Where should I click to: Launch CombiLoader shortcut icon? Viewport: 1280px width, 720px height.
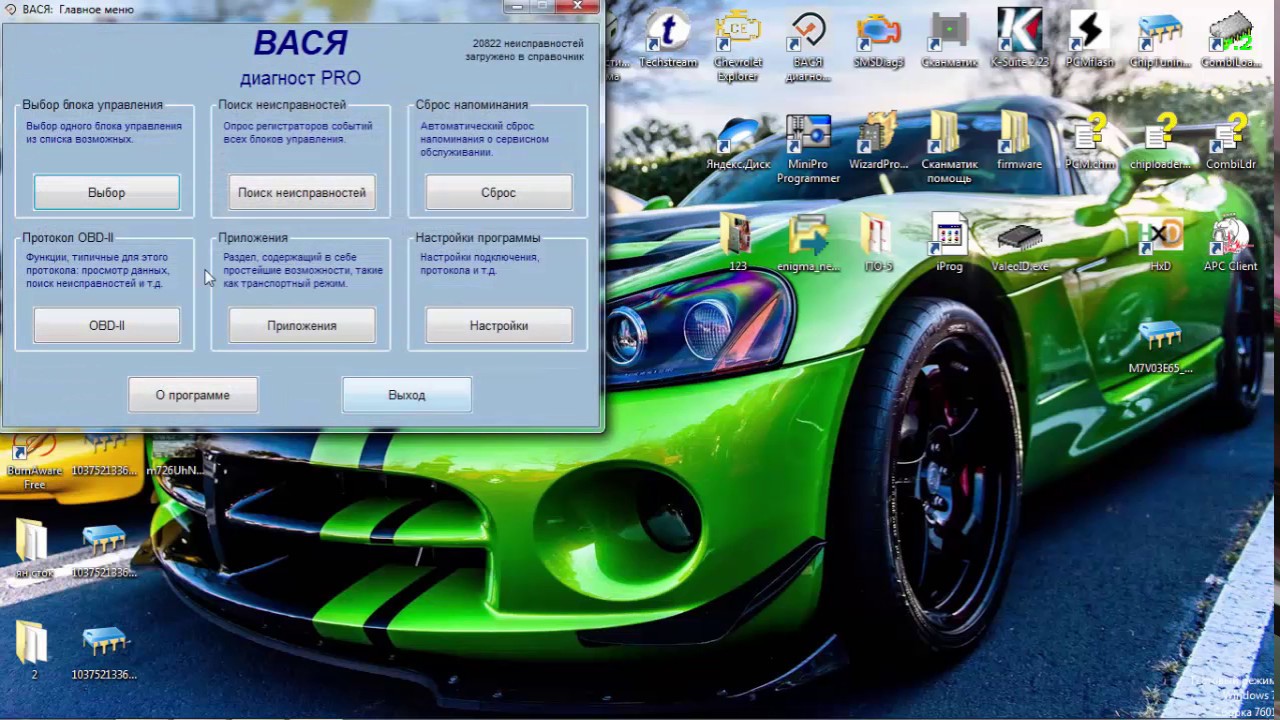pyautogui.click(x=1230, y=39)
